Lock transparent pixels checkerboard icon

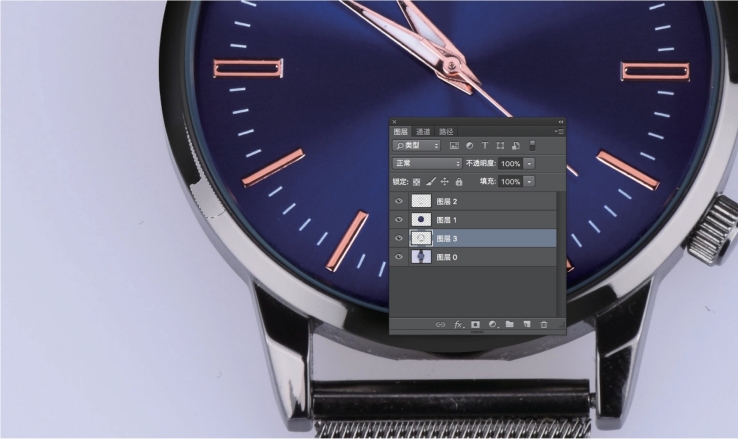pos(417,182)
